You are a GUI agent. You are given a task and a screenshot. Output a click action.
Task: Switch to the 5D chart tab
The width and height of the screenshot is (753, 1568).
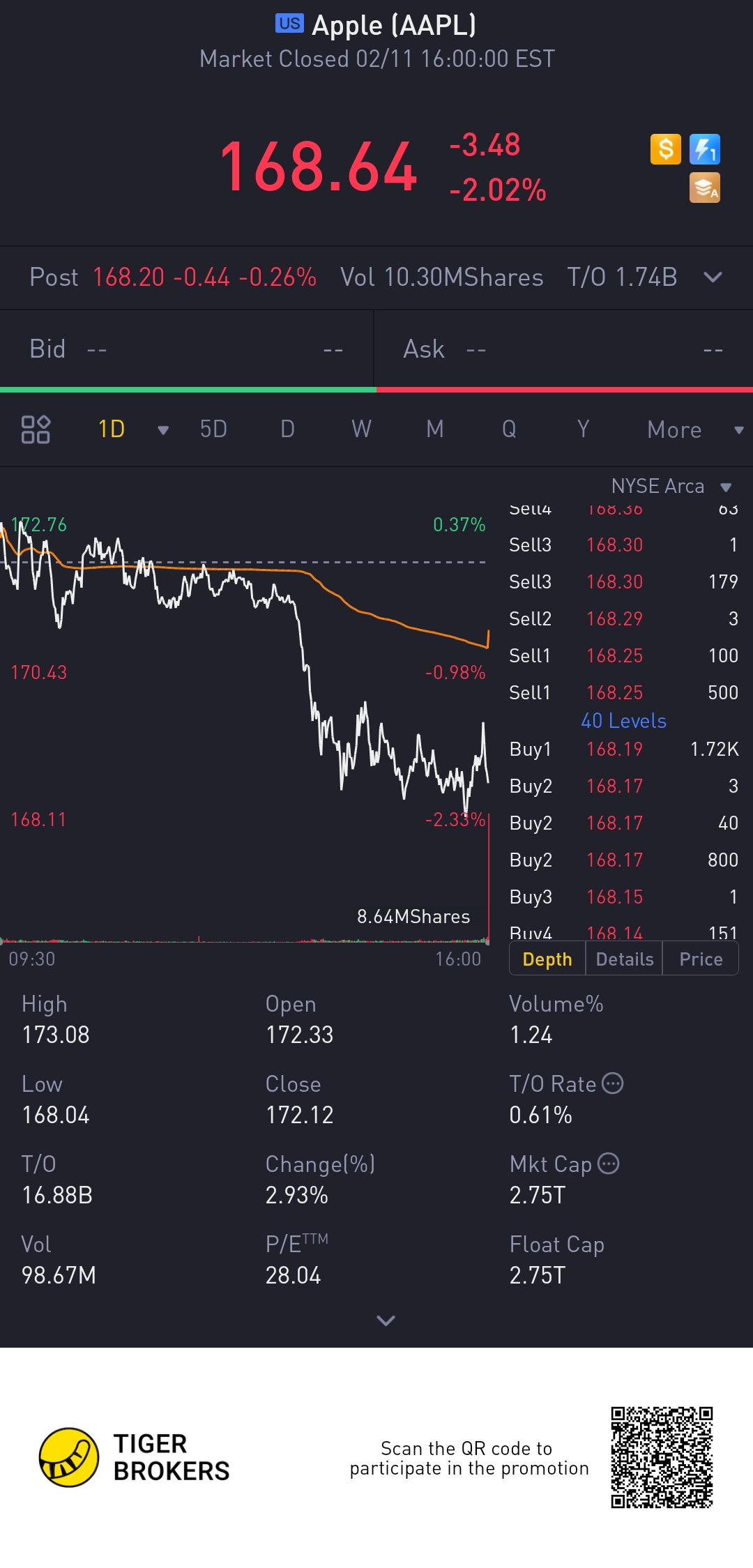coord(213,429)
